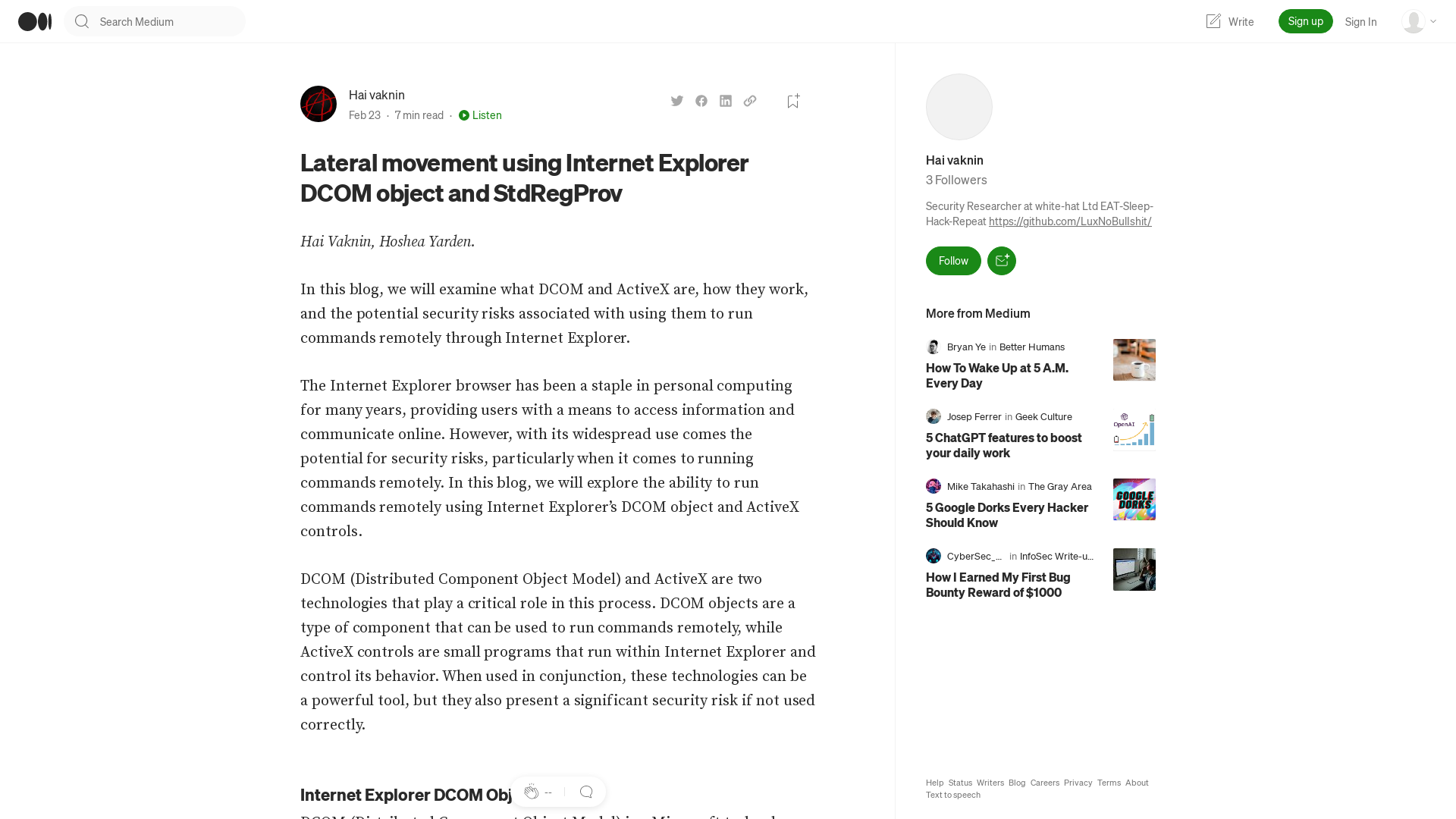Click the Twitter share icon
The image size is (1456, 819).
[677, 101]
